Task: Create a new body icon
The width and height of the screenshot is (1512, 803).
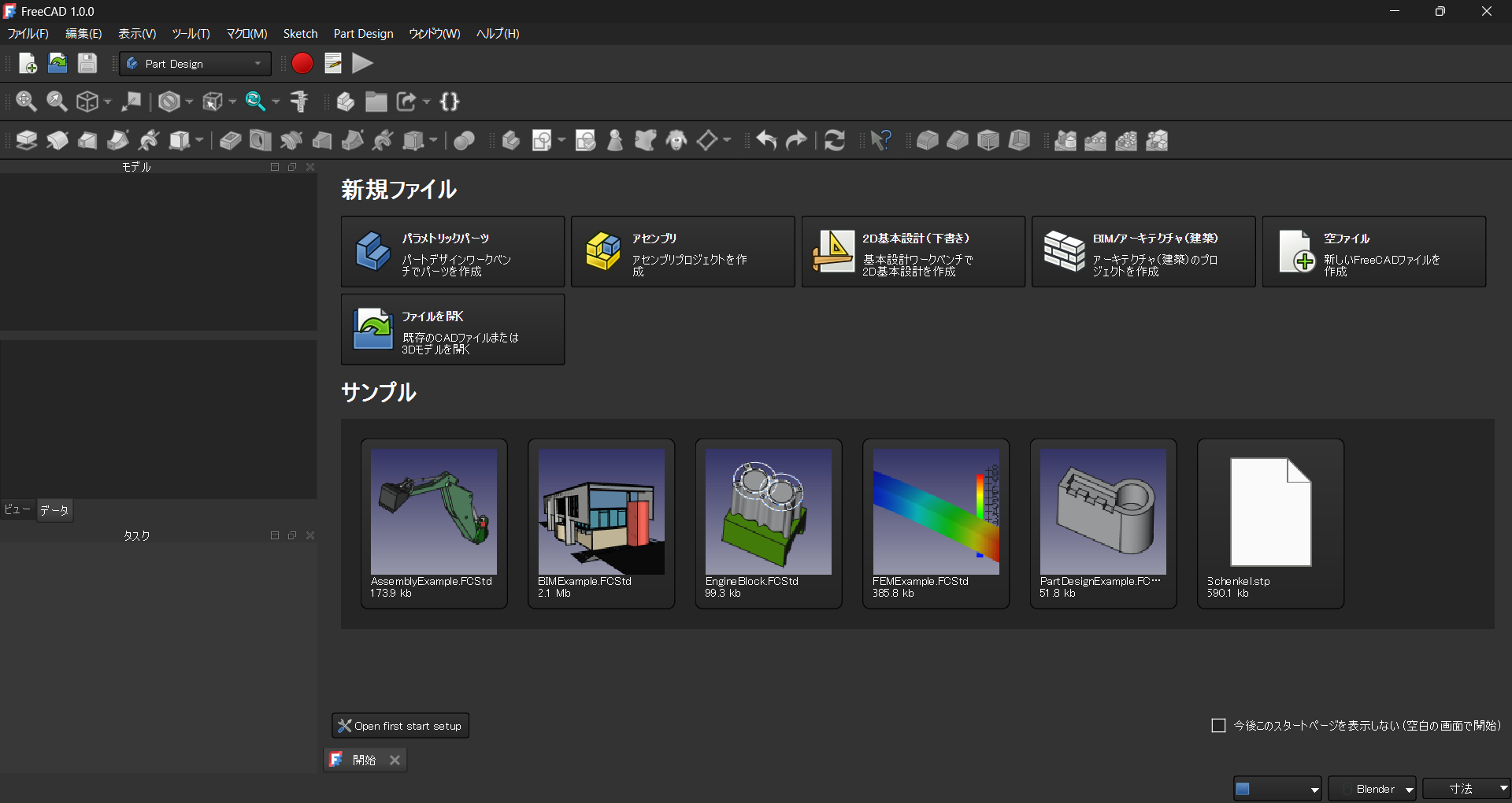Action: pos(511,140)
